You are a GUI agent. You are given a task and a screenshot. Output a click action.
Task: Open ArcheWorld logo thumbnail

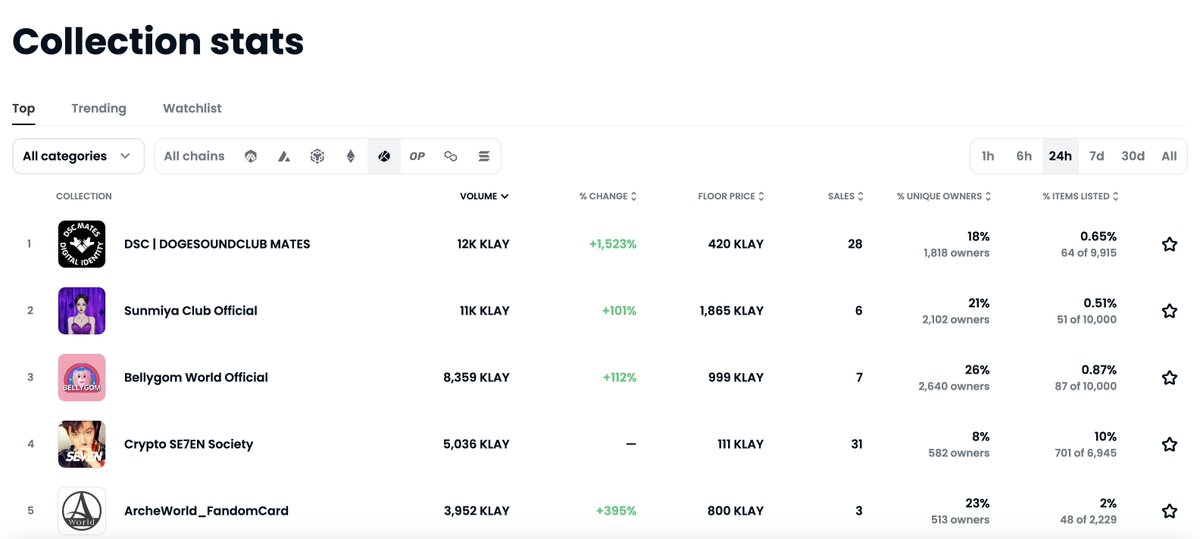(82, 511)
